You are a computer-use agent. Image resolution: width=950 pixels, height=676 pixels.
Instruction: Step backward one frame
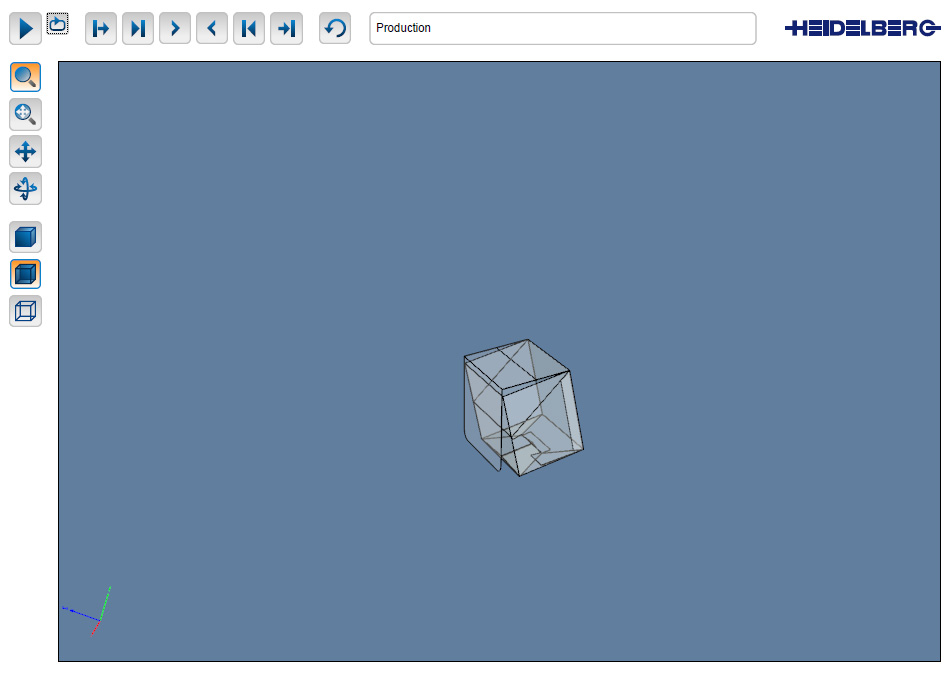212,28
